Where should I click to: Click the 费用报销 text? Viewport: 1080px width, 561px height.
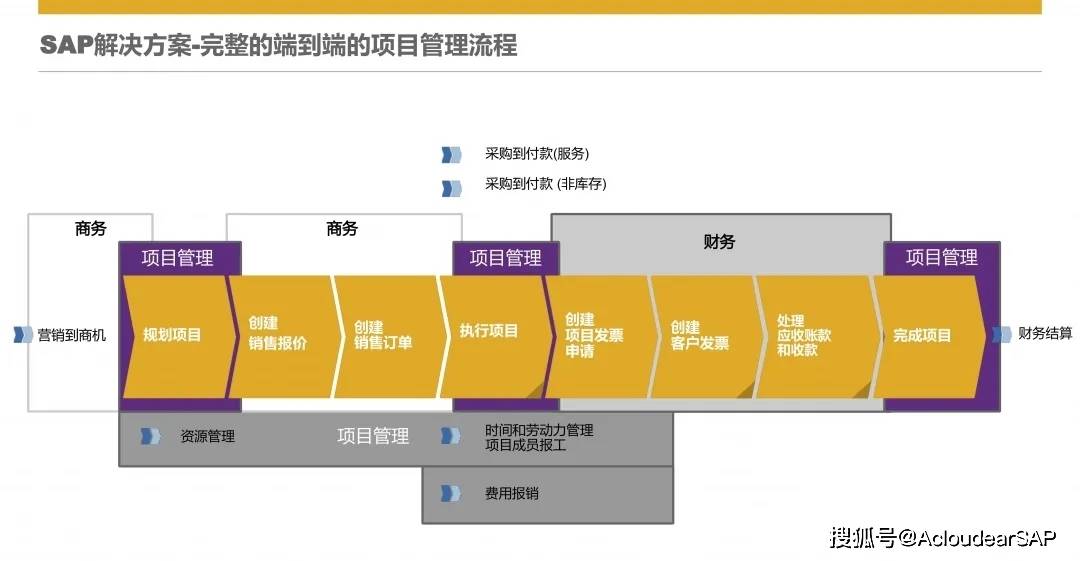511,493
